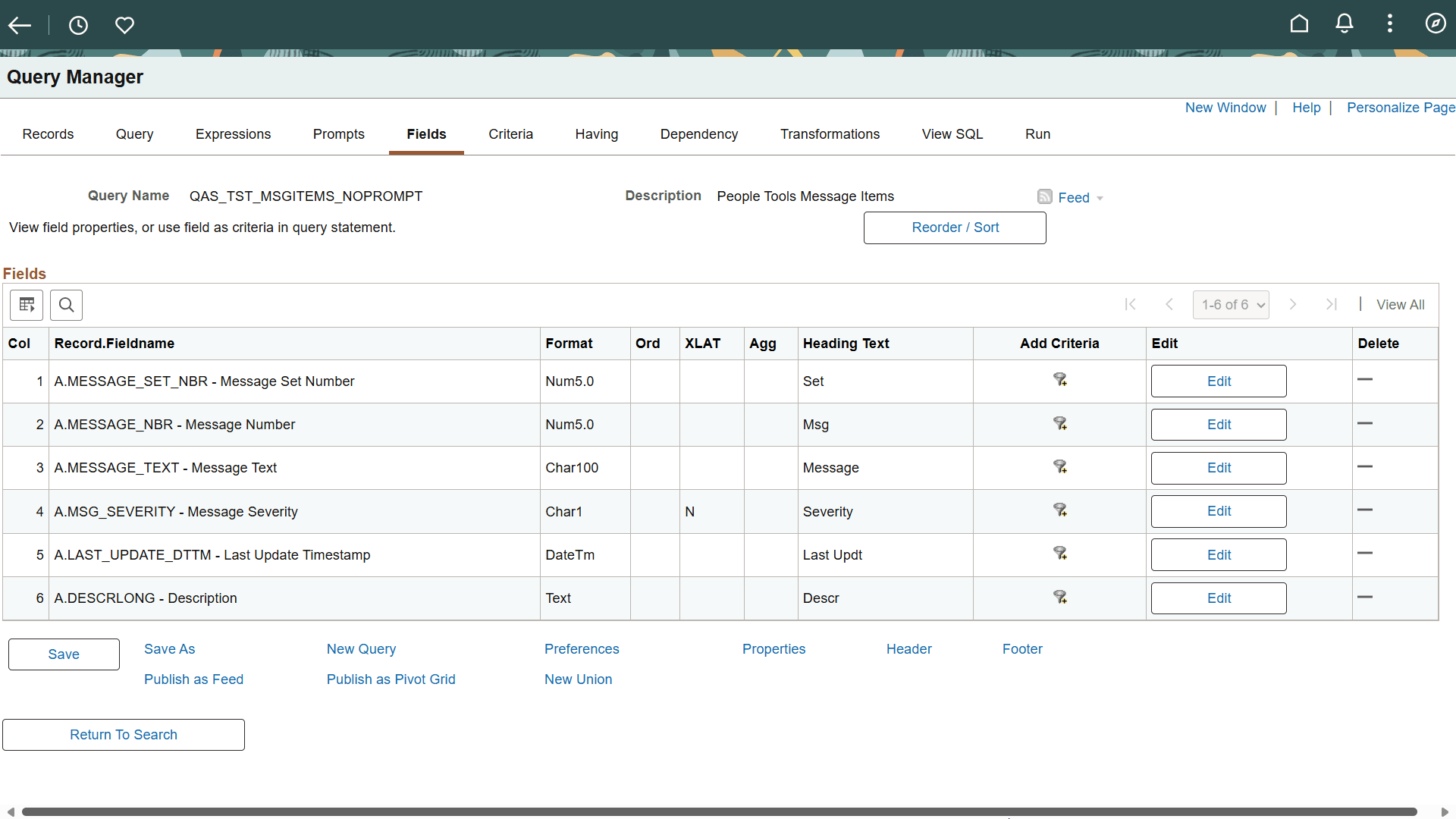Image resolution: width=1456 pixels, height=819 pixels.
Task: Switch to the Criteria tab
Action: (x=510, y=133)
